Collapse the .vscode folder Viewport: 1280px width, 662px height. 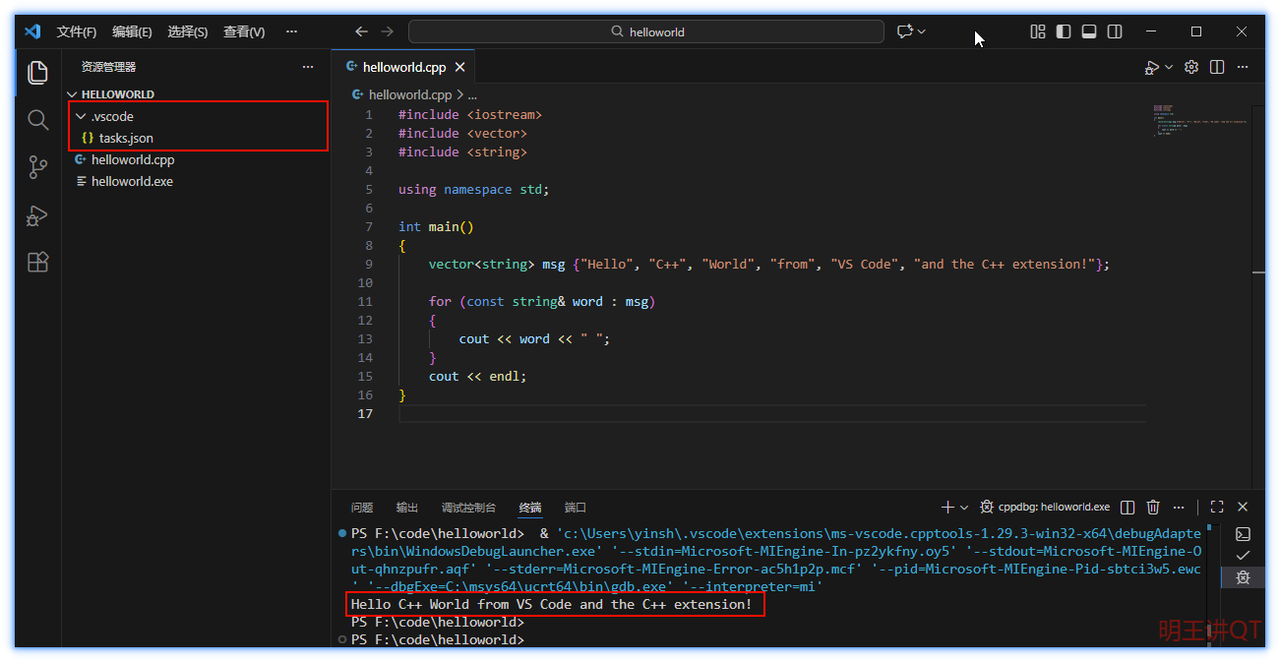point(81,116)
